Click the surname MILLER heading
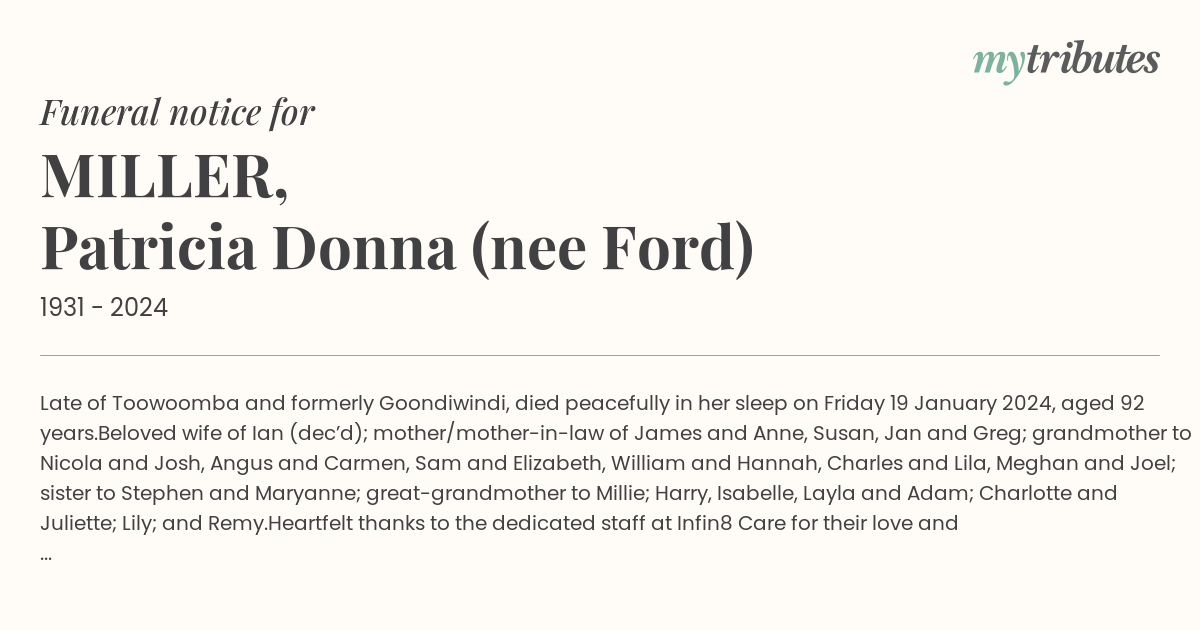Screen dimensions: 1200x630 pyautogui.click(x=165, y=175)
